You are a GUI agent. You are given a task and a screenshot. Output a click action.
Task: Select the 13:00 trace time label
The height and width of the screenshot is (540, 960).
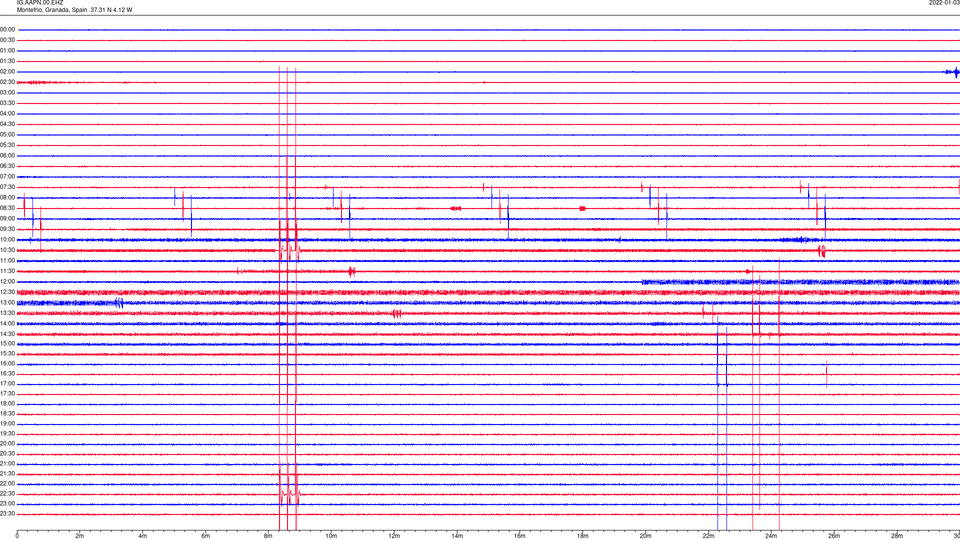click(7, 302)
